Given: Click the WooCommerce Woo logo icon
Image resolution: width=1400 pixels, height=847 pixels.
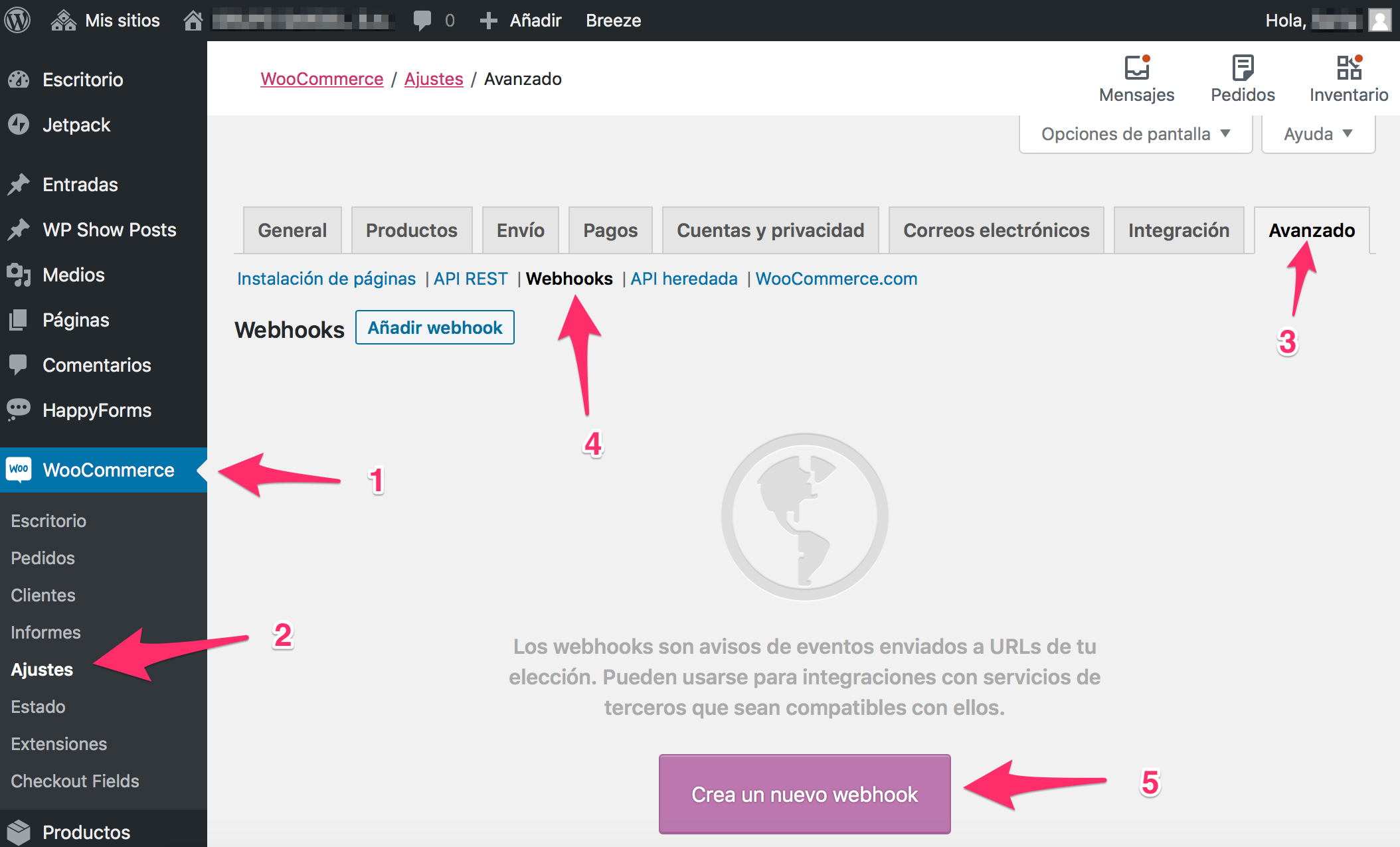Looking at the screenshot, I should [x=19, y=469].
